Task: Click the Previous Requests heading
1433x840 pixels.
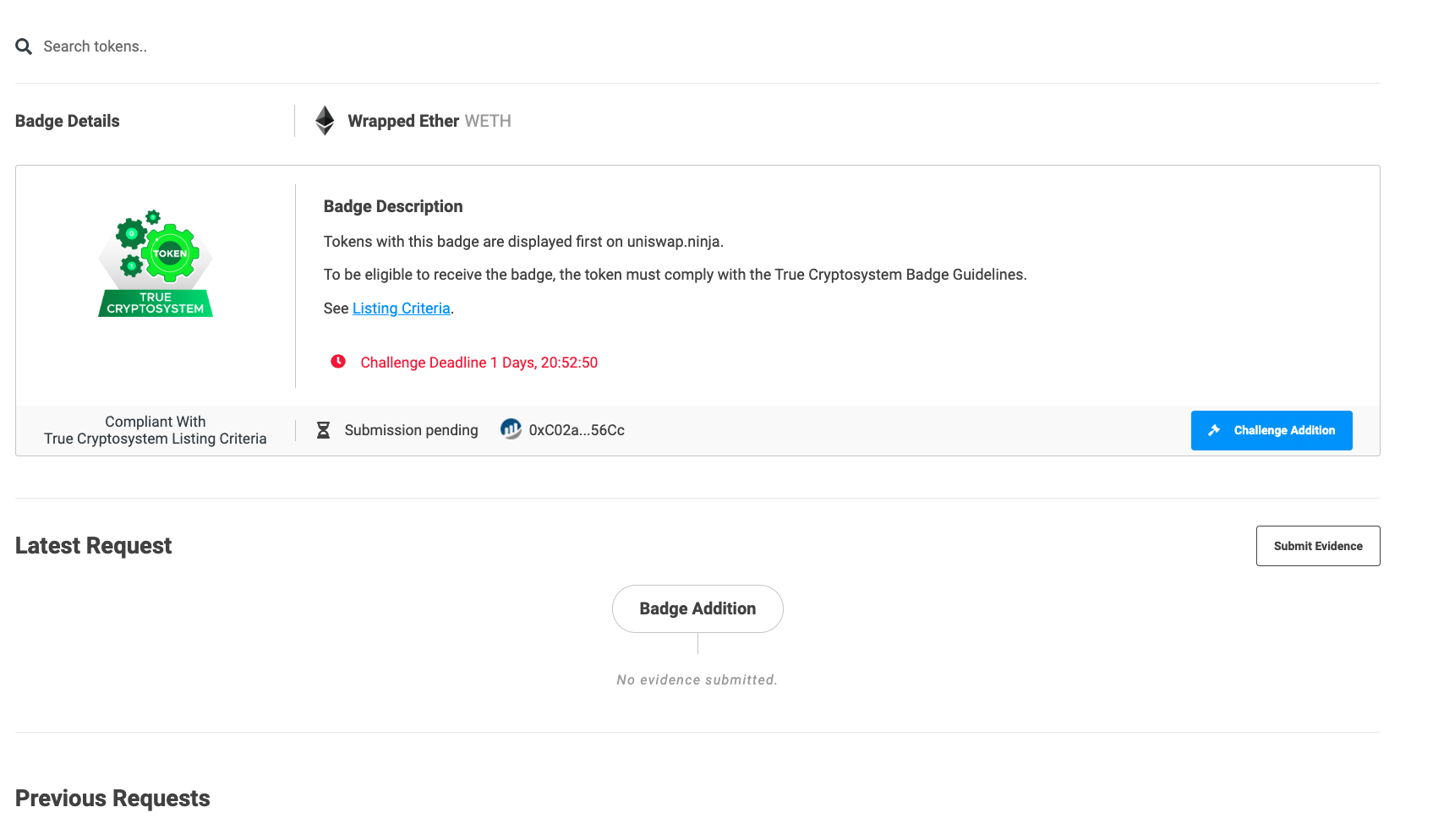Action: (x=112, y=799)
